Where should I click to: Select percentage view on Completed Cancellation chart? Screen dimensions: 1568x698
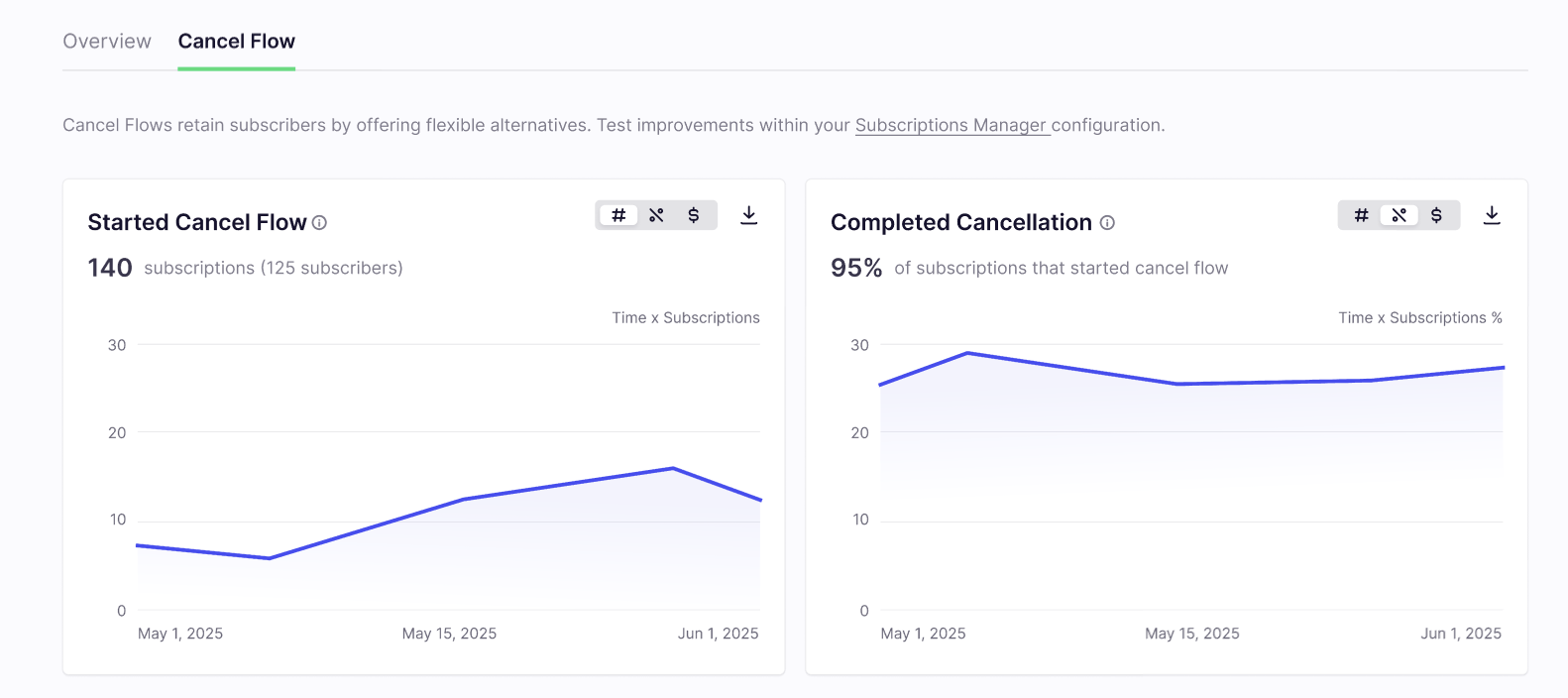point(1399,215)
